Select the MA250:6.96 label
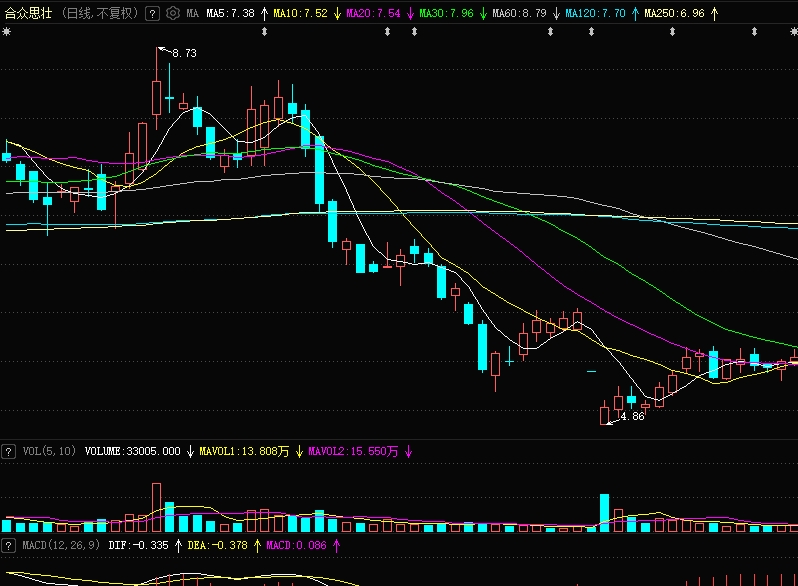This screenshot has width=798, height=586. pos(674,13)
